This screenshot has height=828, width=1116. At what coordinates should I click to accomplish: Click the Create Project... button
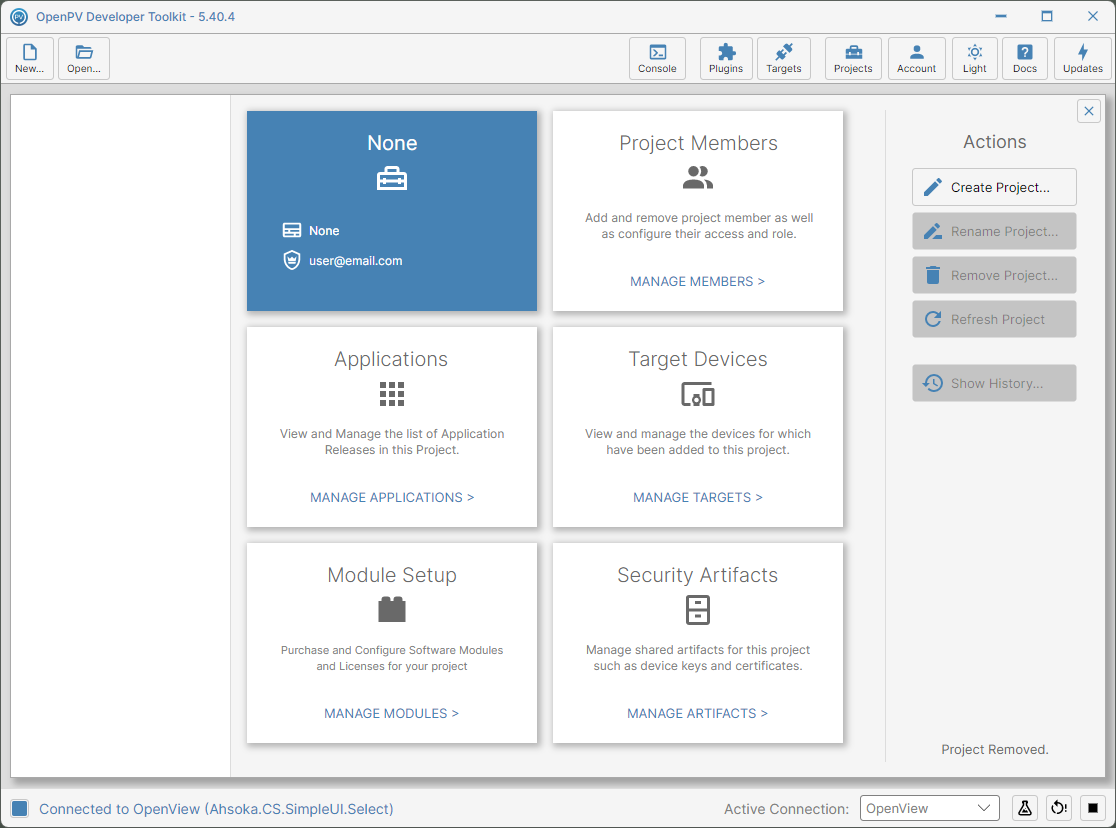point(994,187)
